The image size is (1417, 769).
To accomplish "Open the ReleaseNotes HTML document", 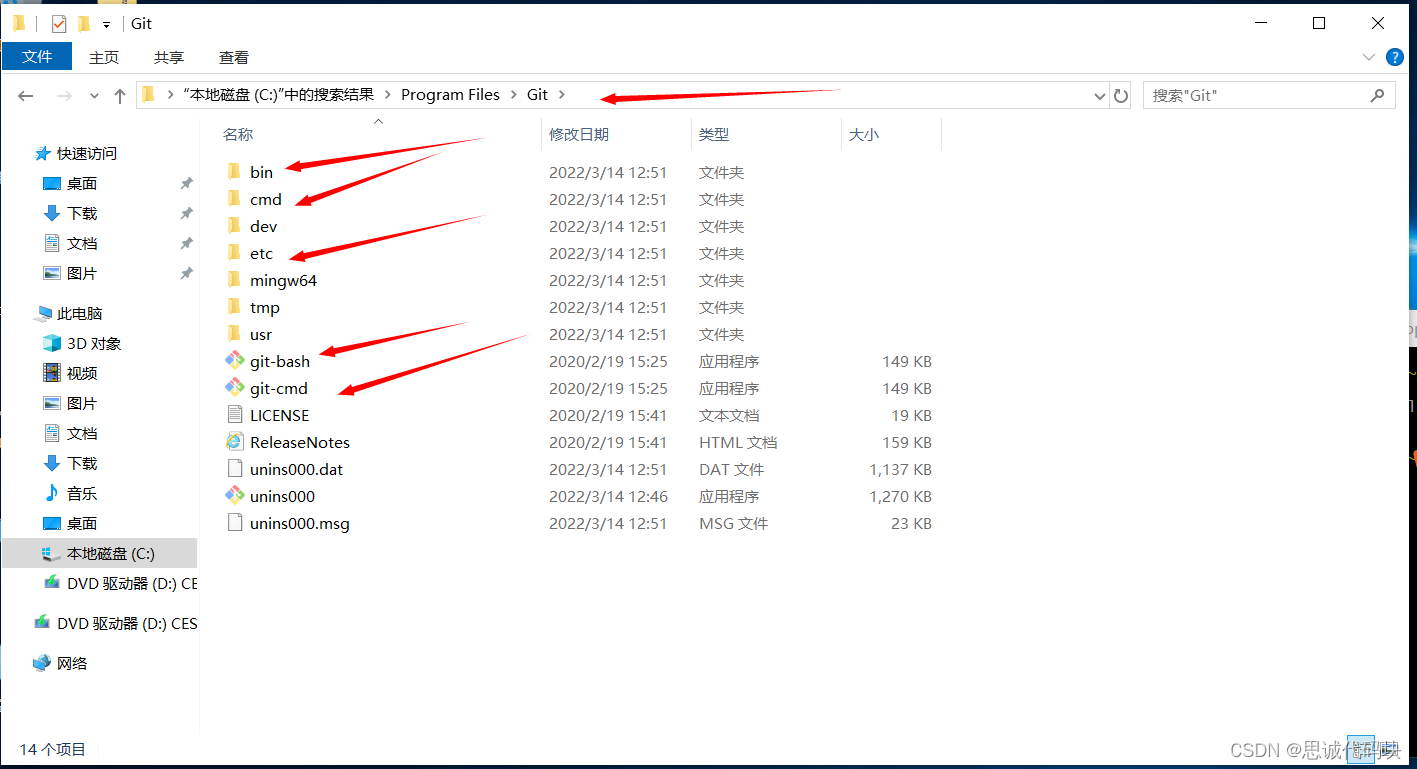I will [298, 441].
